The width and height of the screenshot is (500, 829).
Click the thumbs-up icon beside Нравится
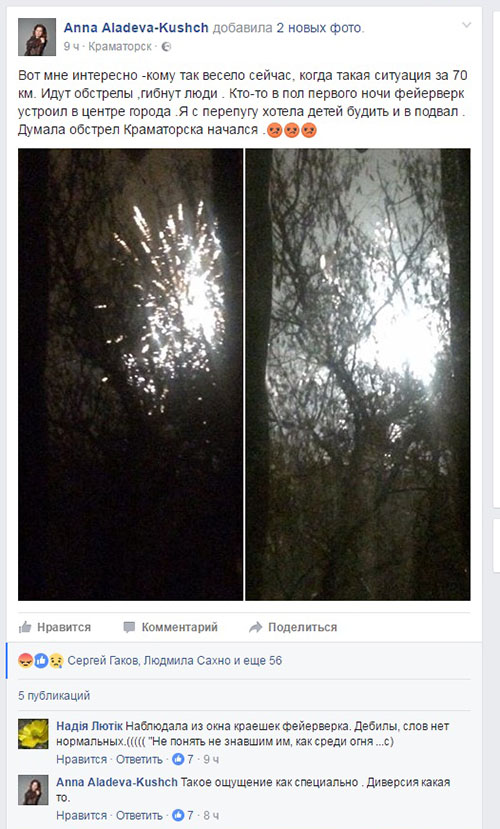(25, 628)
